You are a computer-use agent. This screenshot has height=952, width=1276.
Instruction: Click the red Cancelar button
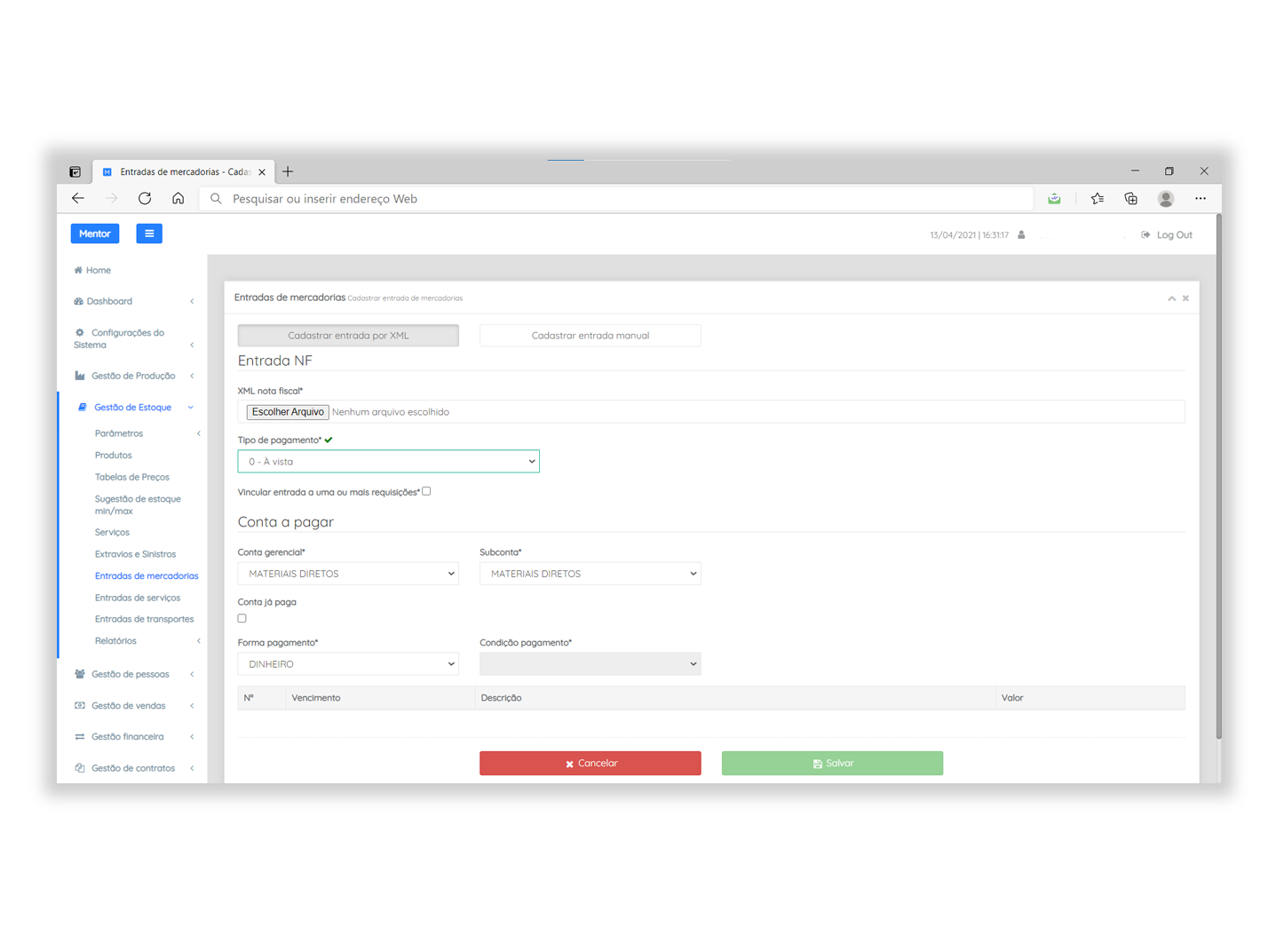click(590, 764)
